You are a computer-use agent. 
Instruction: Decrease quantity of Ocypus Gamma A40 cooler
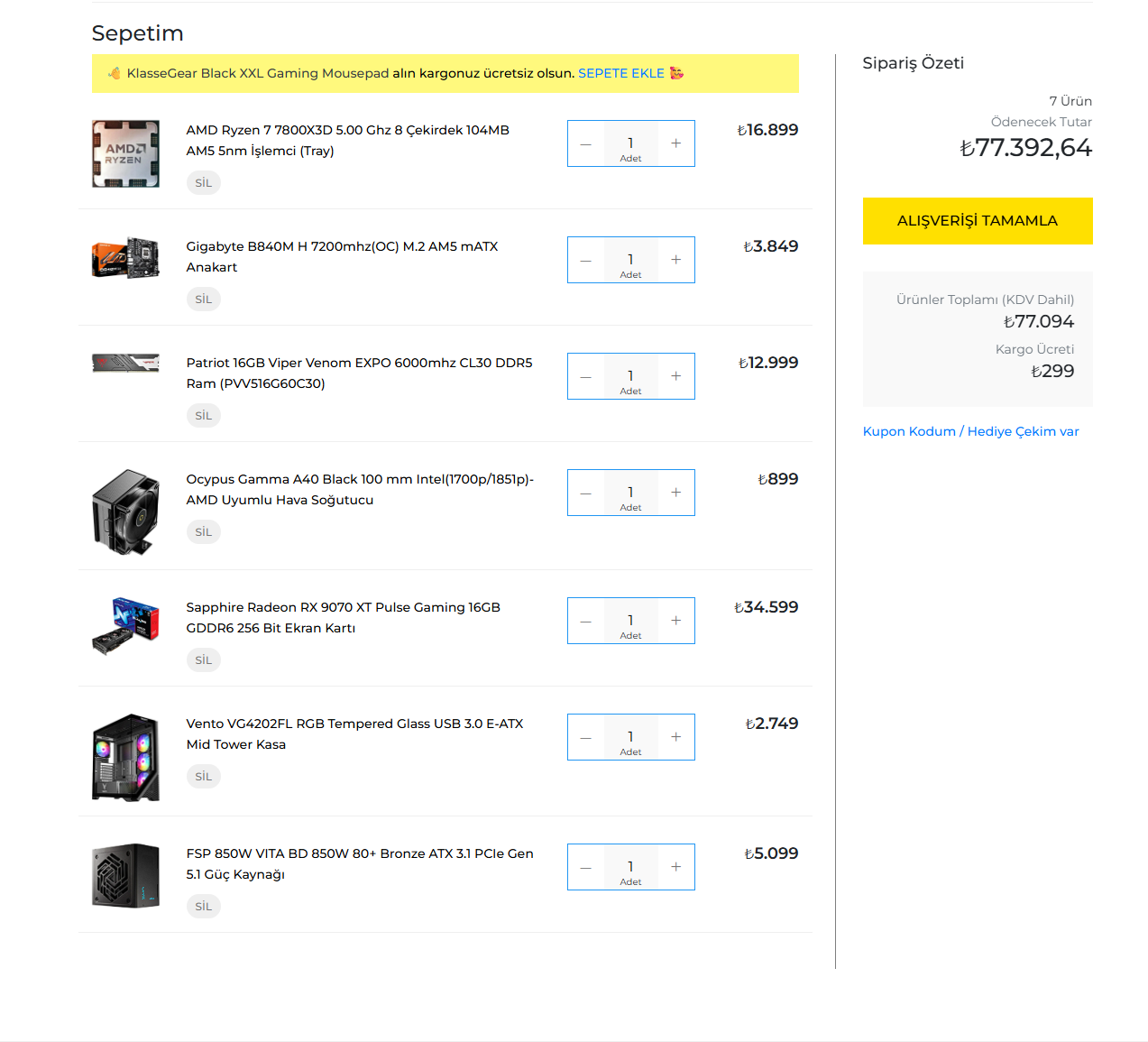tap(586, 493)
